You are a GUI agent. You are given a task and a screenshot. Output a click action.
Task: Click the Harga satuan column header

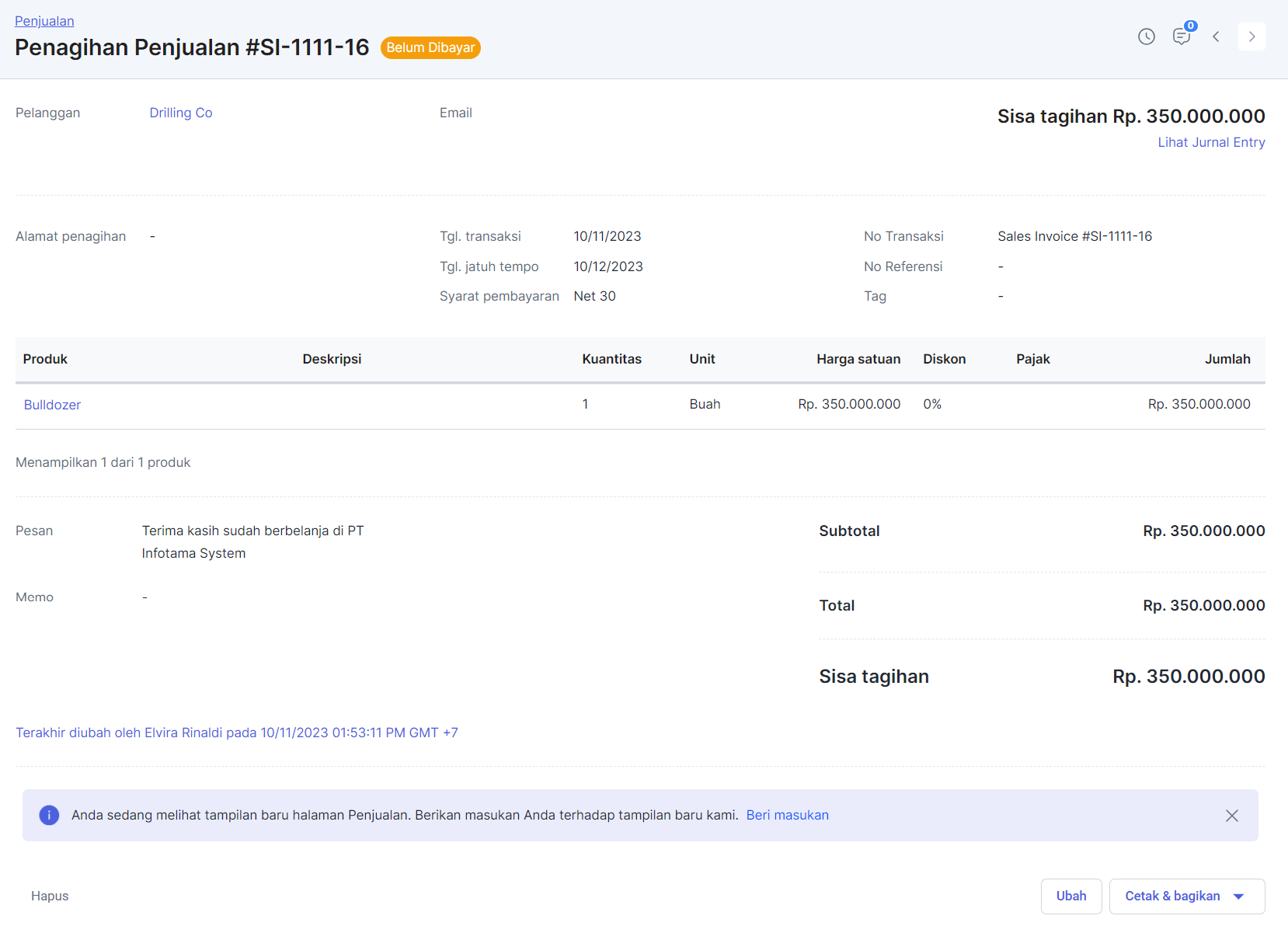[858, 359]
